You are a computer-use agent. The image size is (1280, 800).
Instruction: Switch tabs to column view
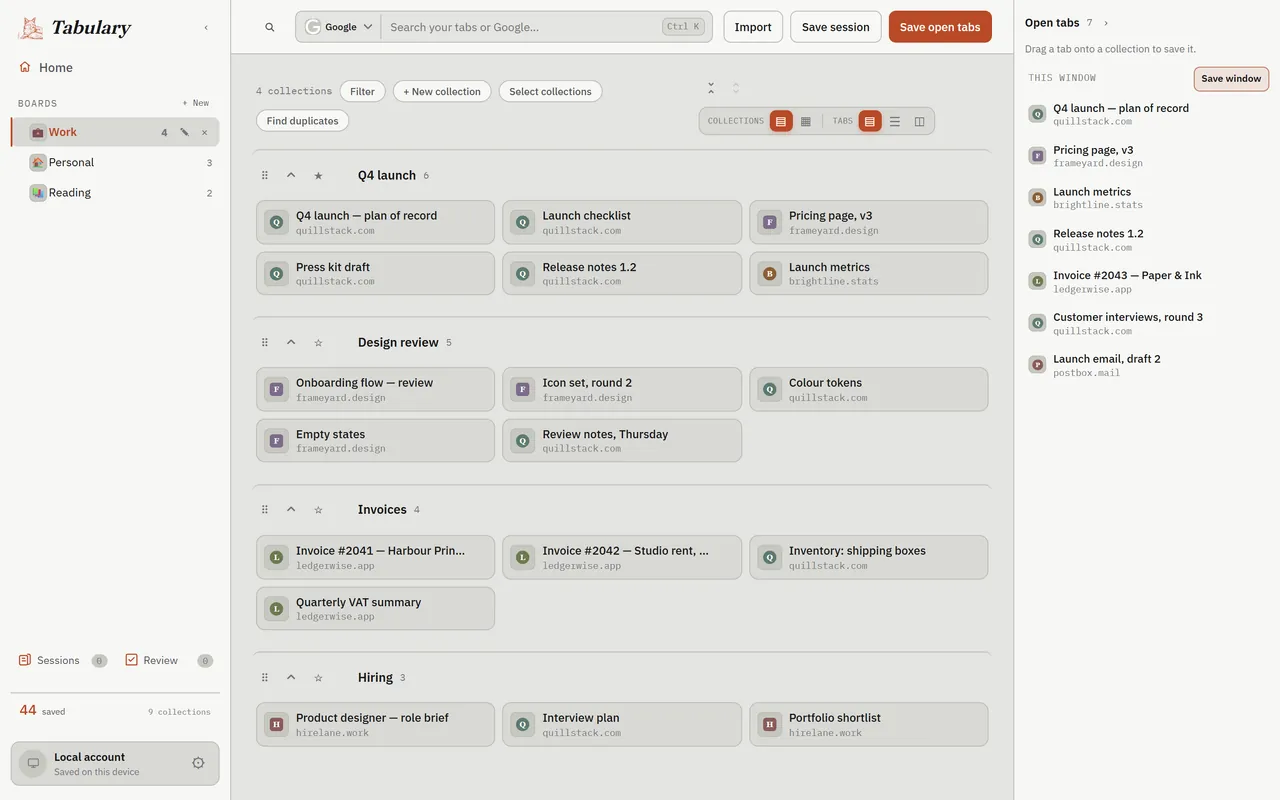click(x=920, y=121)
